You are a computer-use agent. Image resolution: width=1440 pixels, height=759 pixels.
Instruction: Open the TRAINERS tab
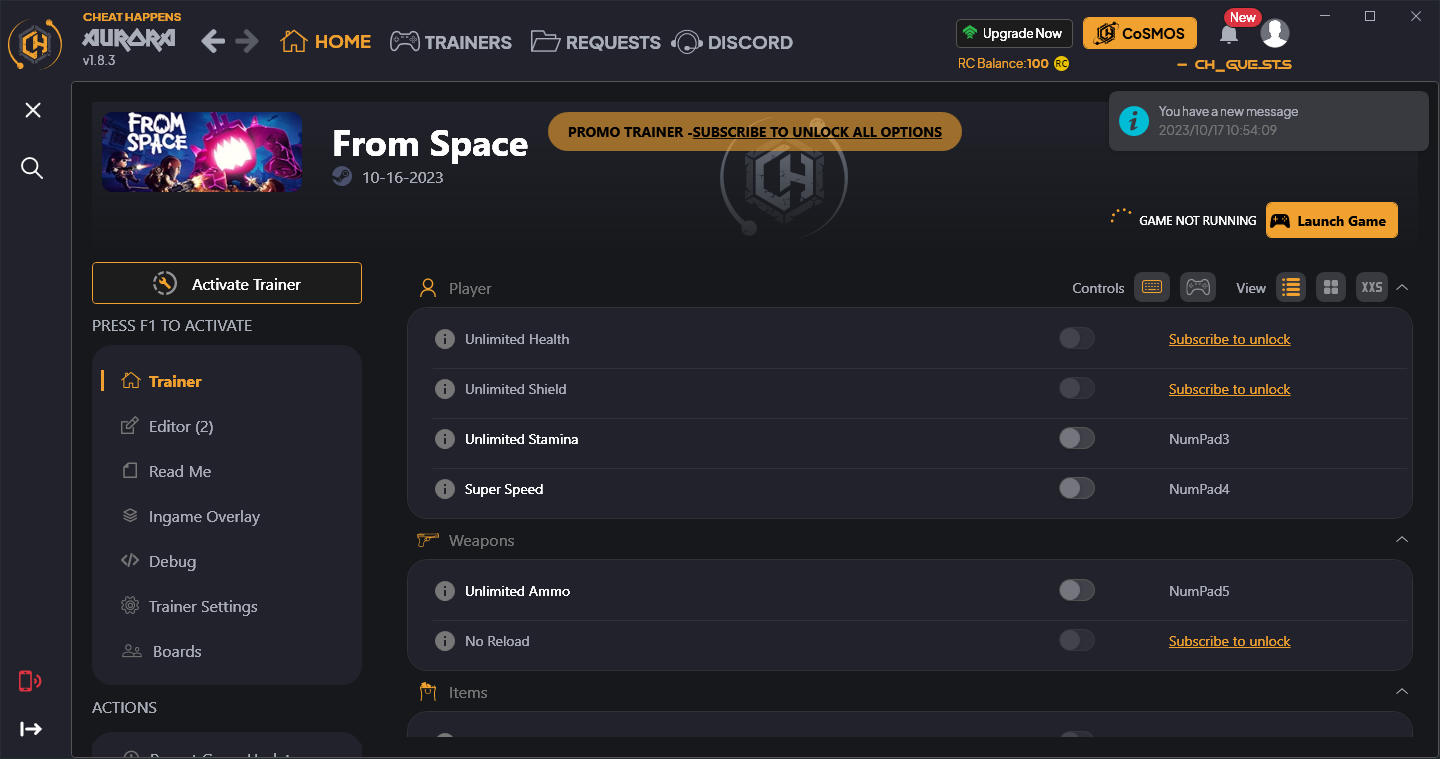pos(450,42)
